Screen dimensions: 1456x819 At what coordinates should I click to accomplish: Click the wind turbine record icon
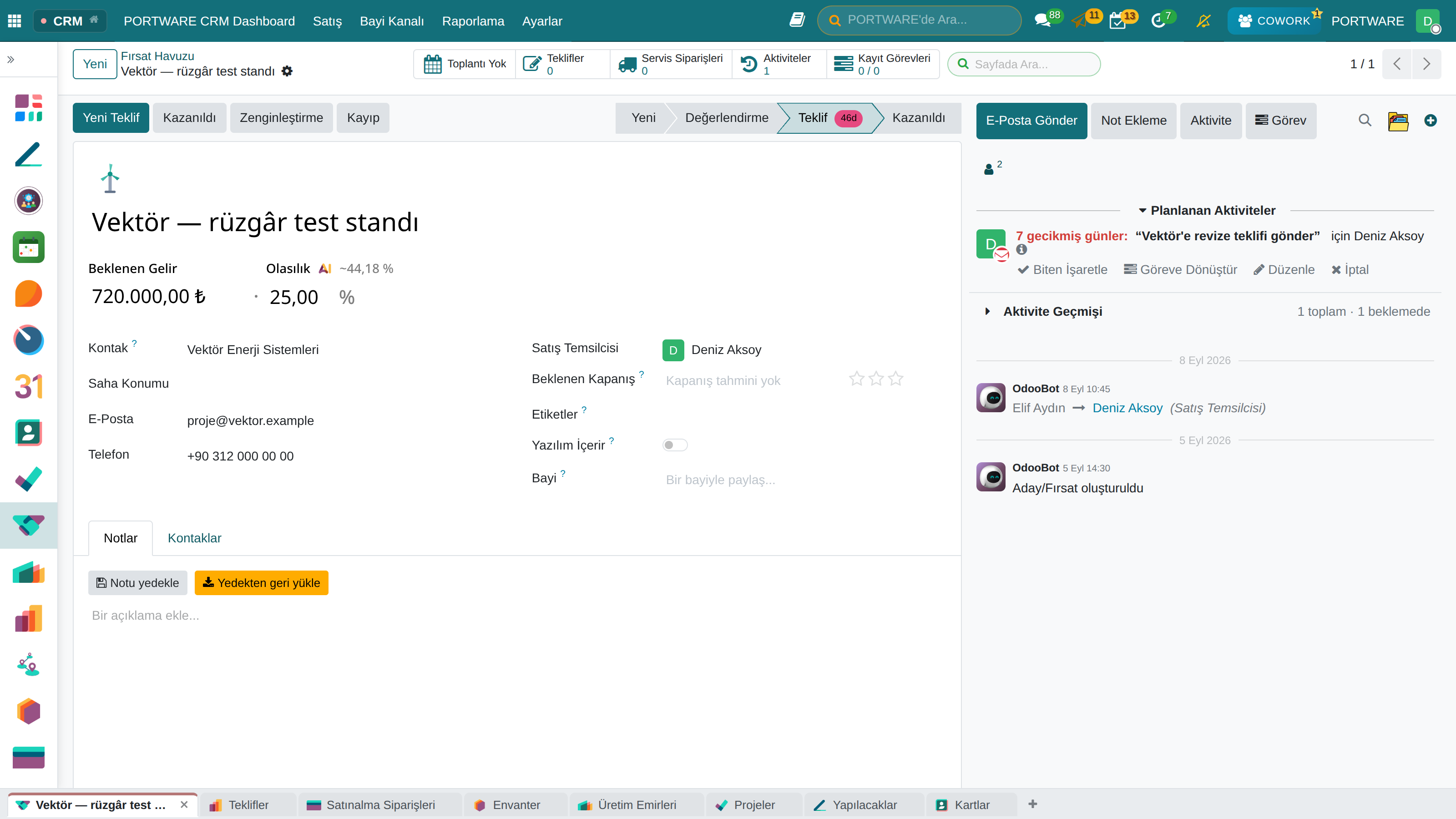(110, 179)
